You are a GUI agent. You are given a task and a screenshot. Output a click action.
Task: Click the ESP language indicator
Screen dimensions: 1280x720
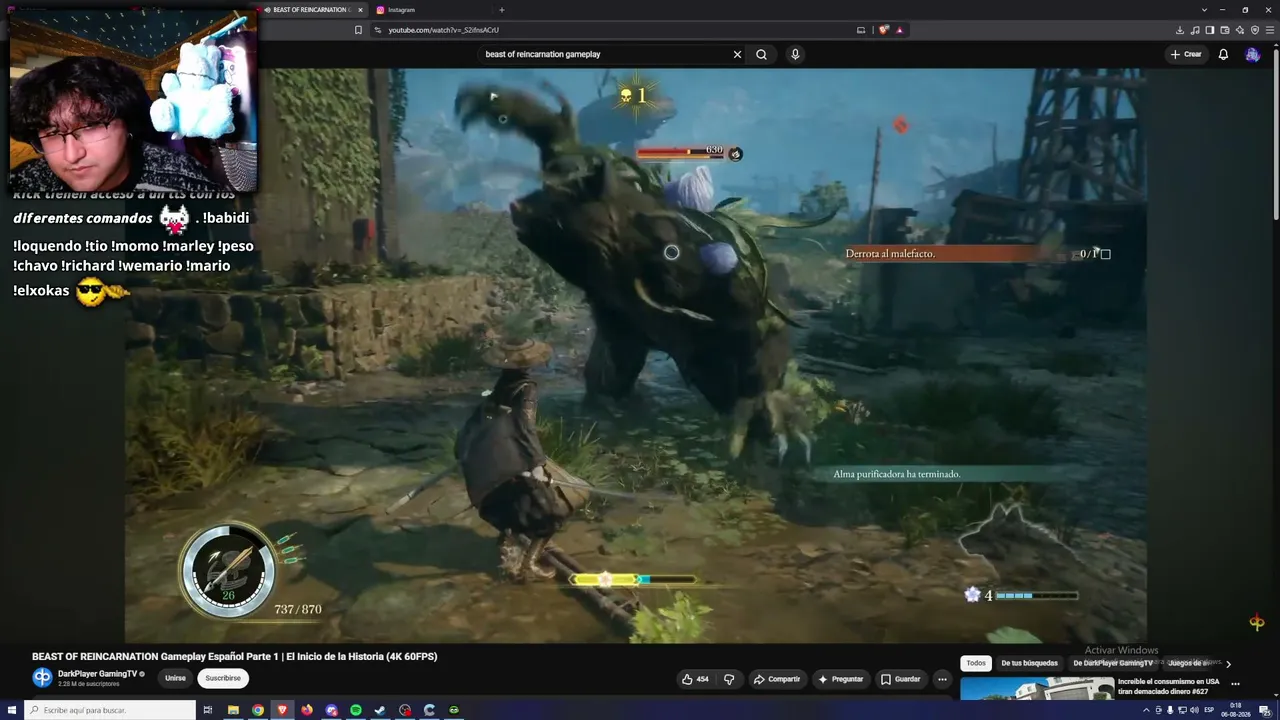pyautogui.click(x=1209, y=710)
